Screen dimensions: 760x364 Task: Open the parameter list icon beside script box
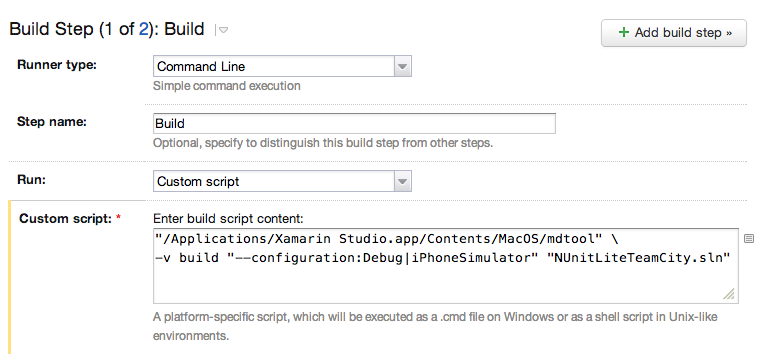point(748,238)
